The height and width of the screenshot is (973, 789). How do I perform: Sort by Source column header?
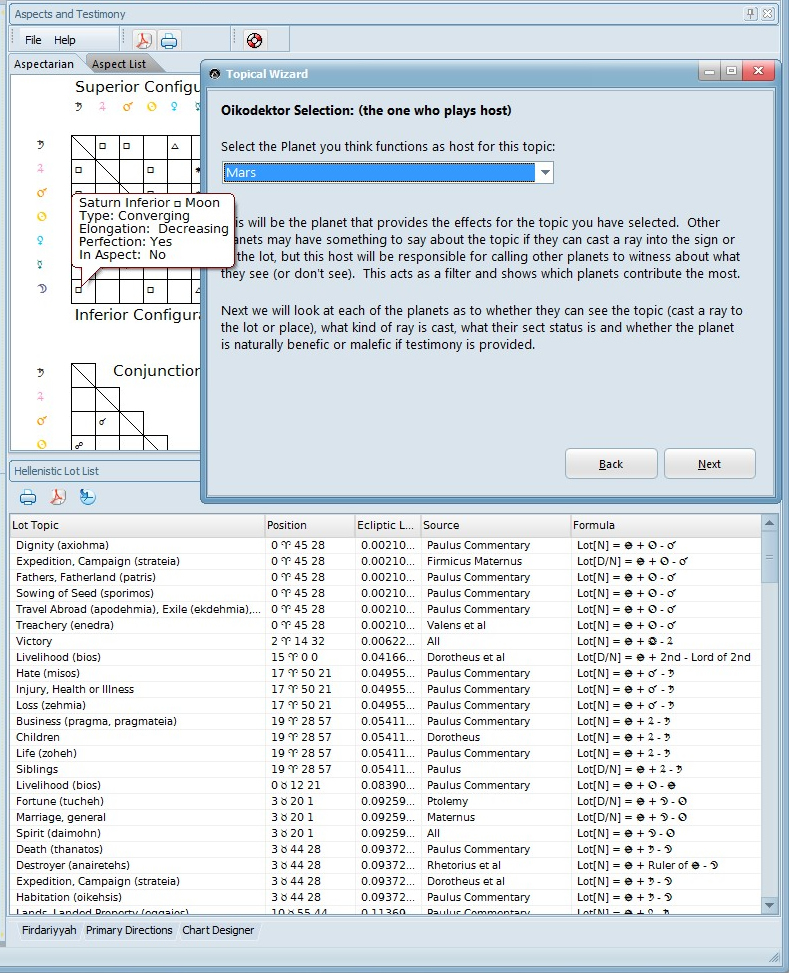coord(495,525)
